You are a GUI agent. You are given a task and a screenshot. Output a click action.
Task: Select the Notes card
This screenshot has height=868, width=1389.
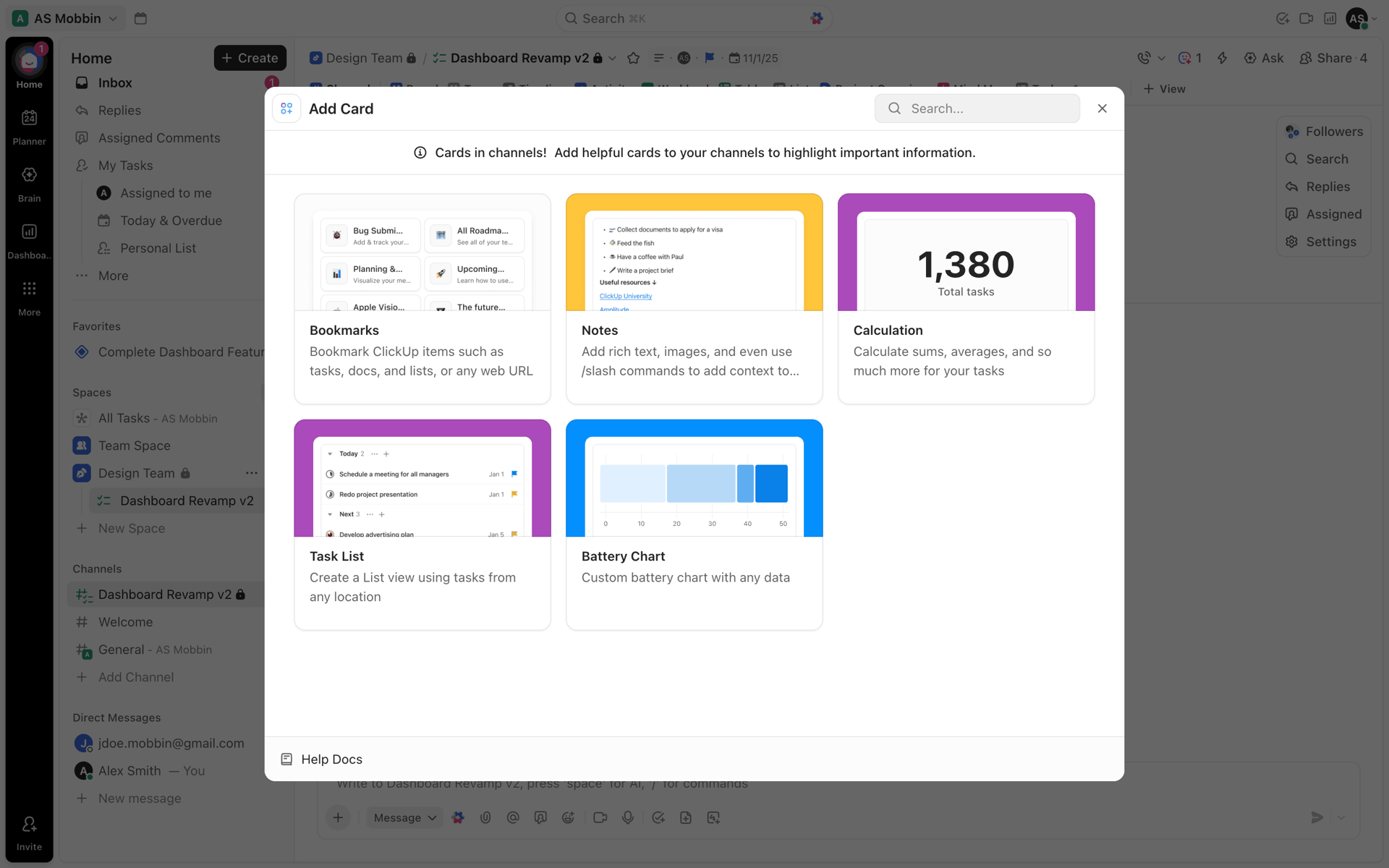[694, 298]
